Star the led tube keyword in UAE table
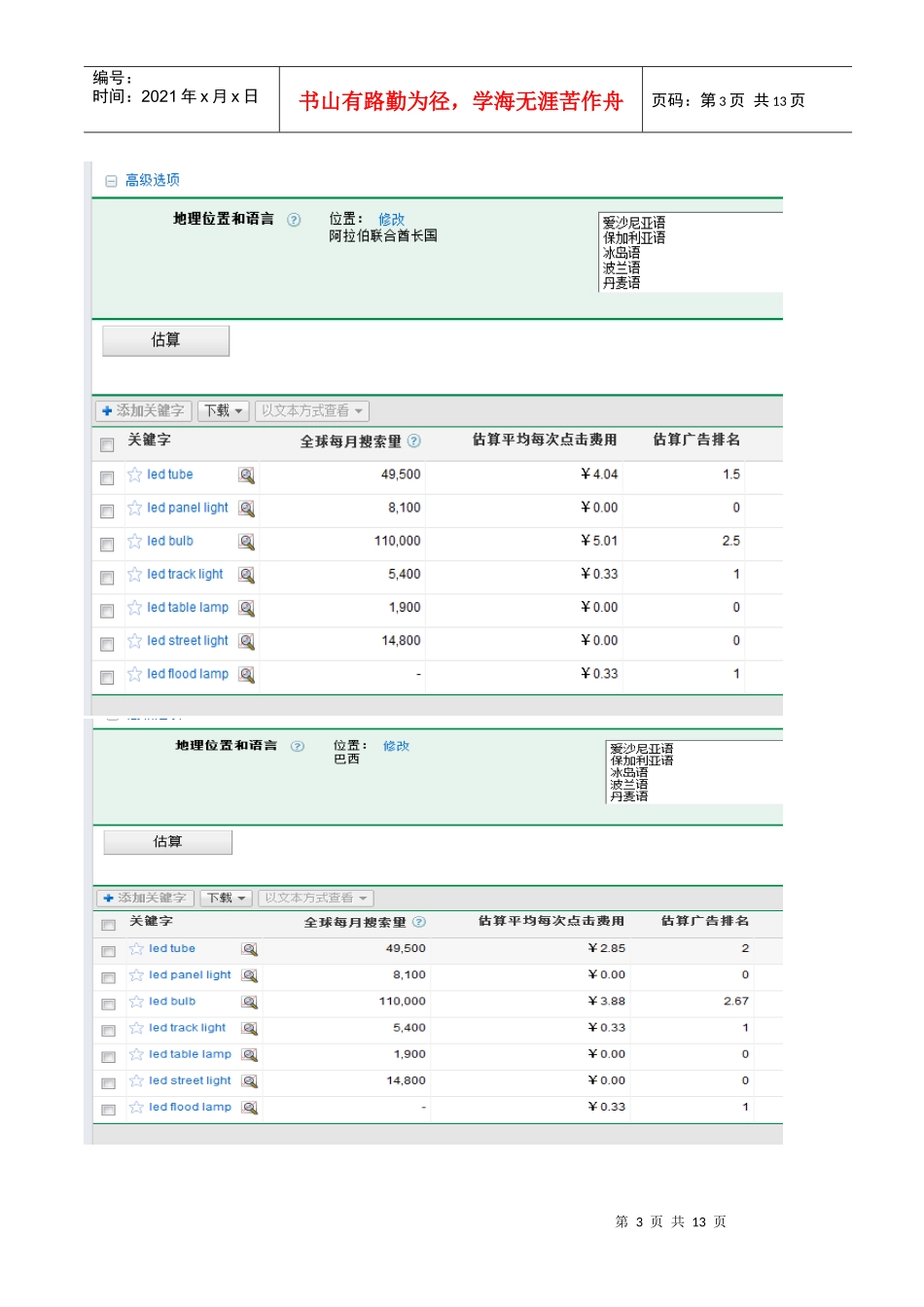The width and height of the screenshot is (924, 1307). point(135,475)
